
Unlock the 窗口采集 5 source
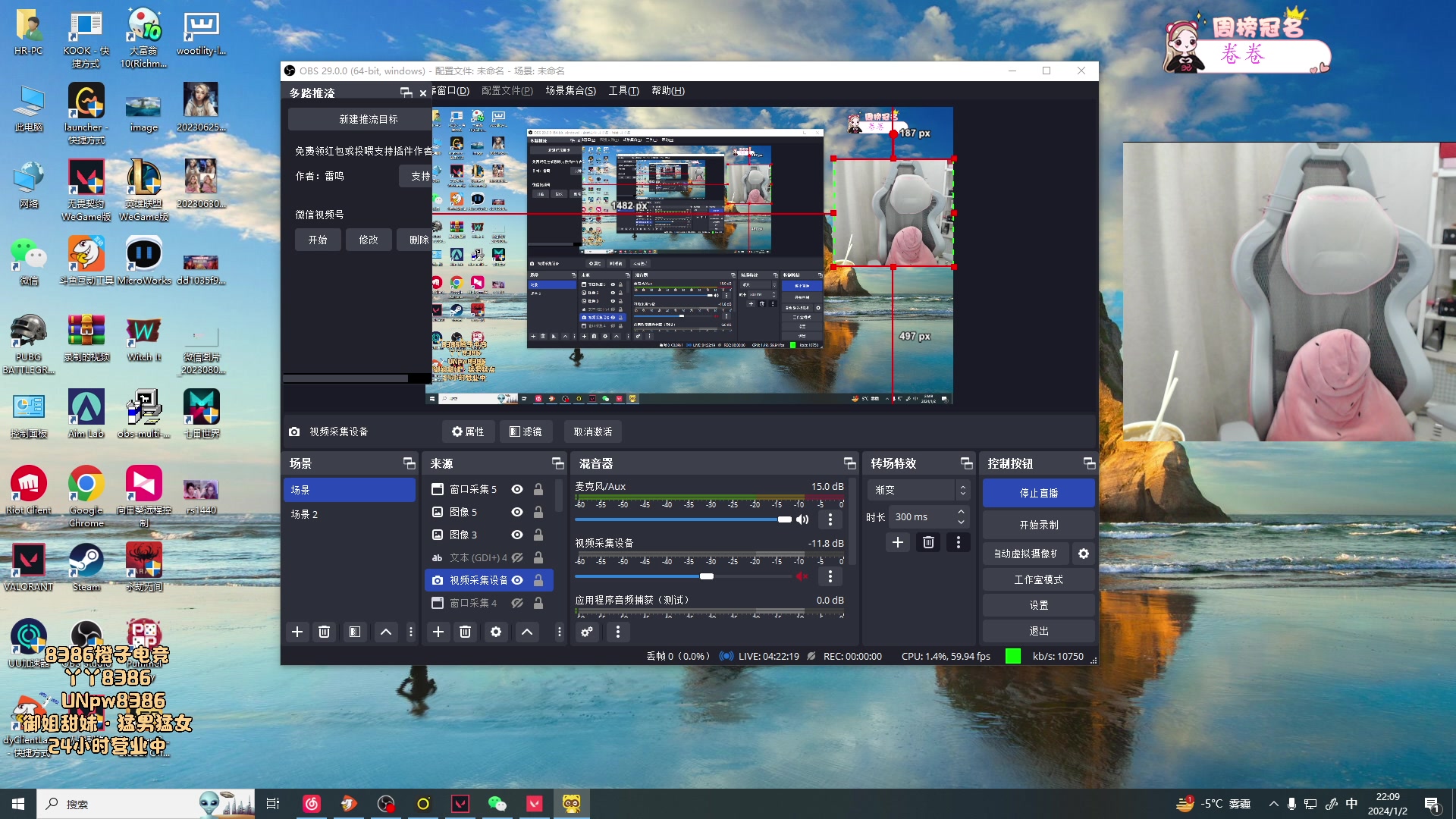538,489
